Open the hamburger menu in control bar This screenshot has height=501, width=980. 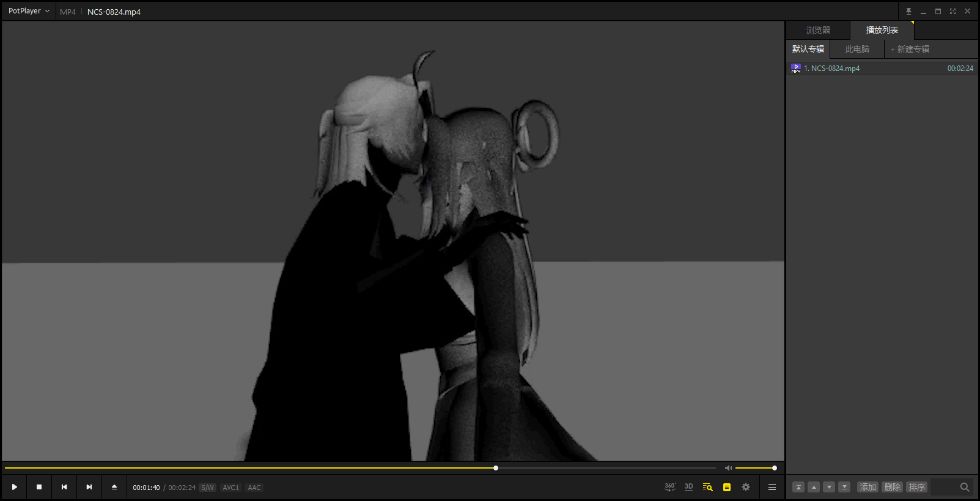[771, 487]
